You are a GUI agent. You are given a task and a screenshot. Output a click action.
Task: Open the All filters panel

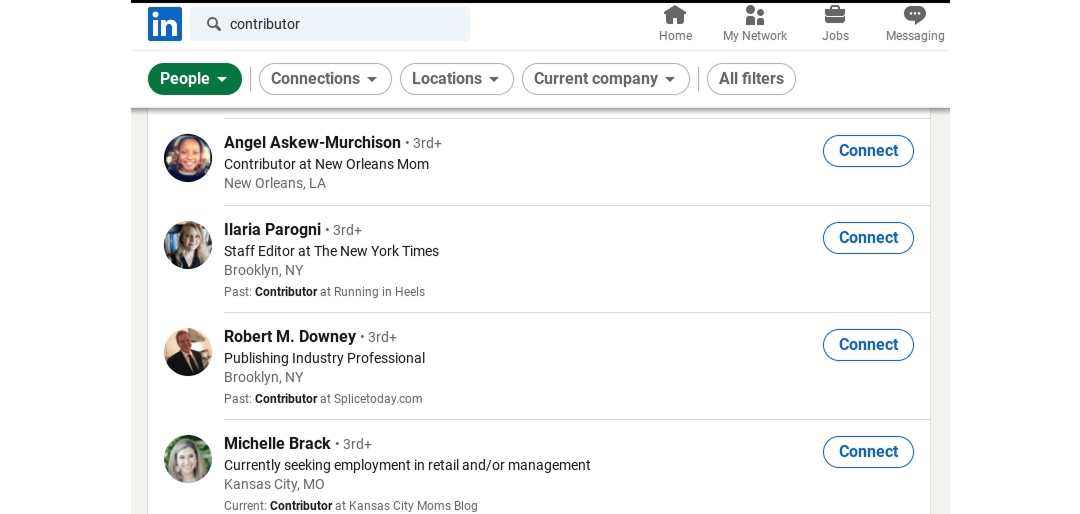(751, 79)
